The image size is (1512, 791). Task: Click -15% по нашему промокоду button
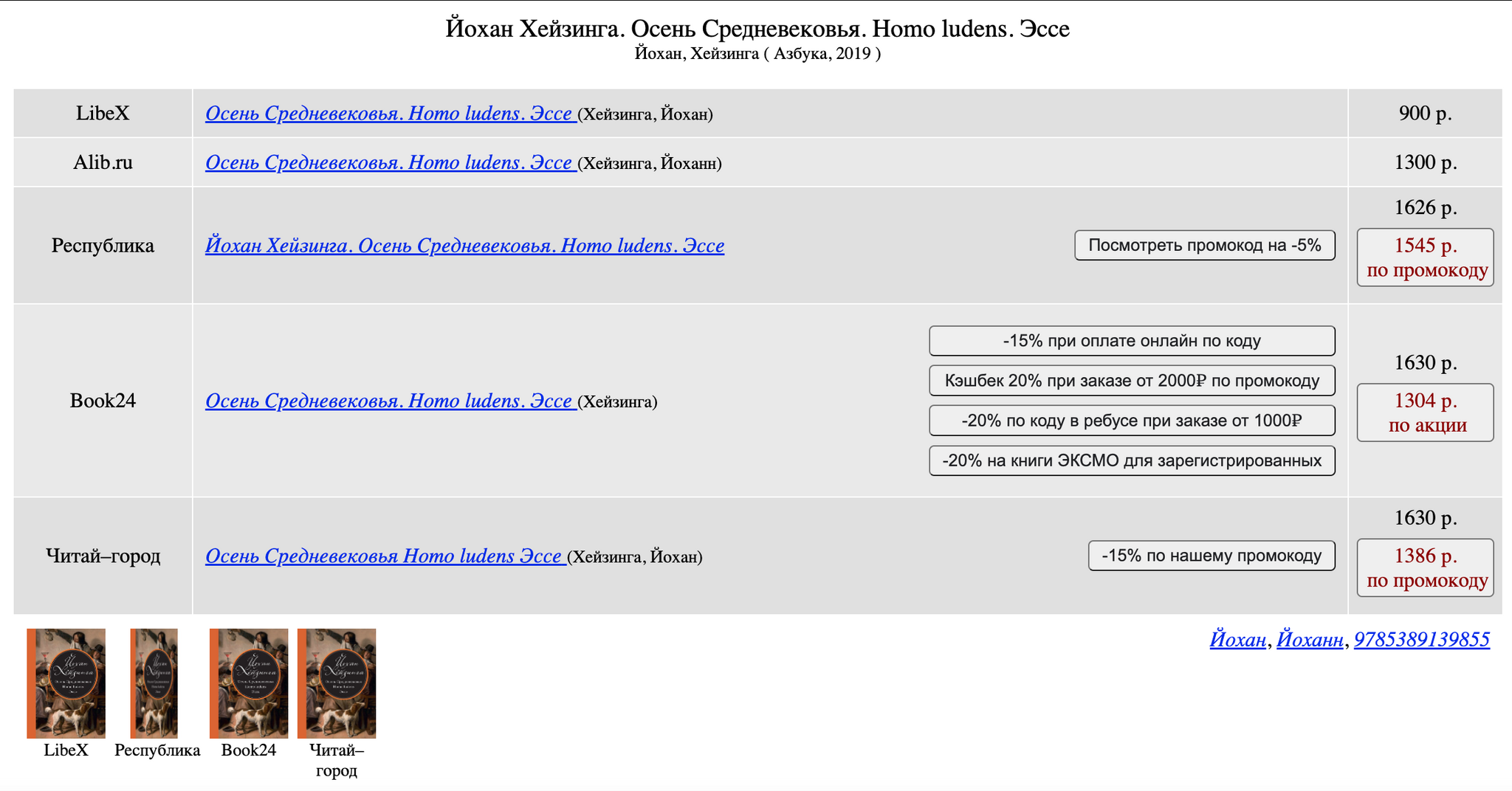coord(1212,556)
